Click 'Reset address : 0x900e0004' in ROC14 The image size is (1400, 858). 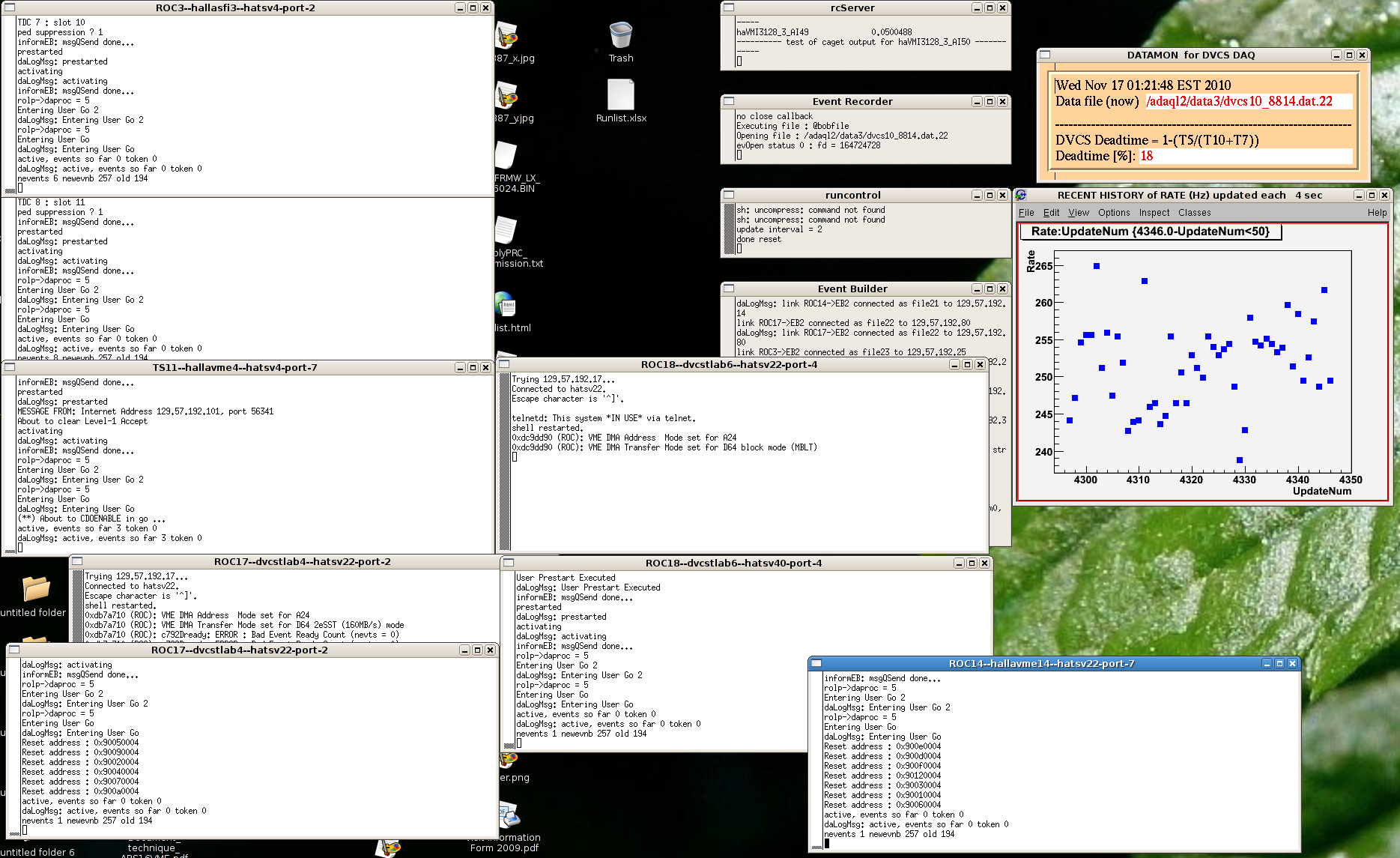point(882,746)
